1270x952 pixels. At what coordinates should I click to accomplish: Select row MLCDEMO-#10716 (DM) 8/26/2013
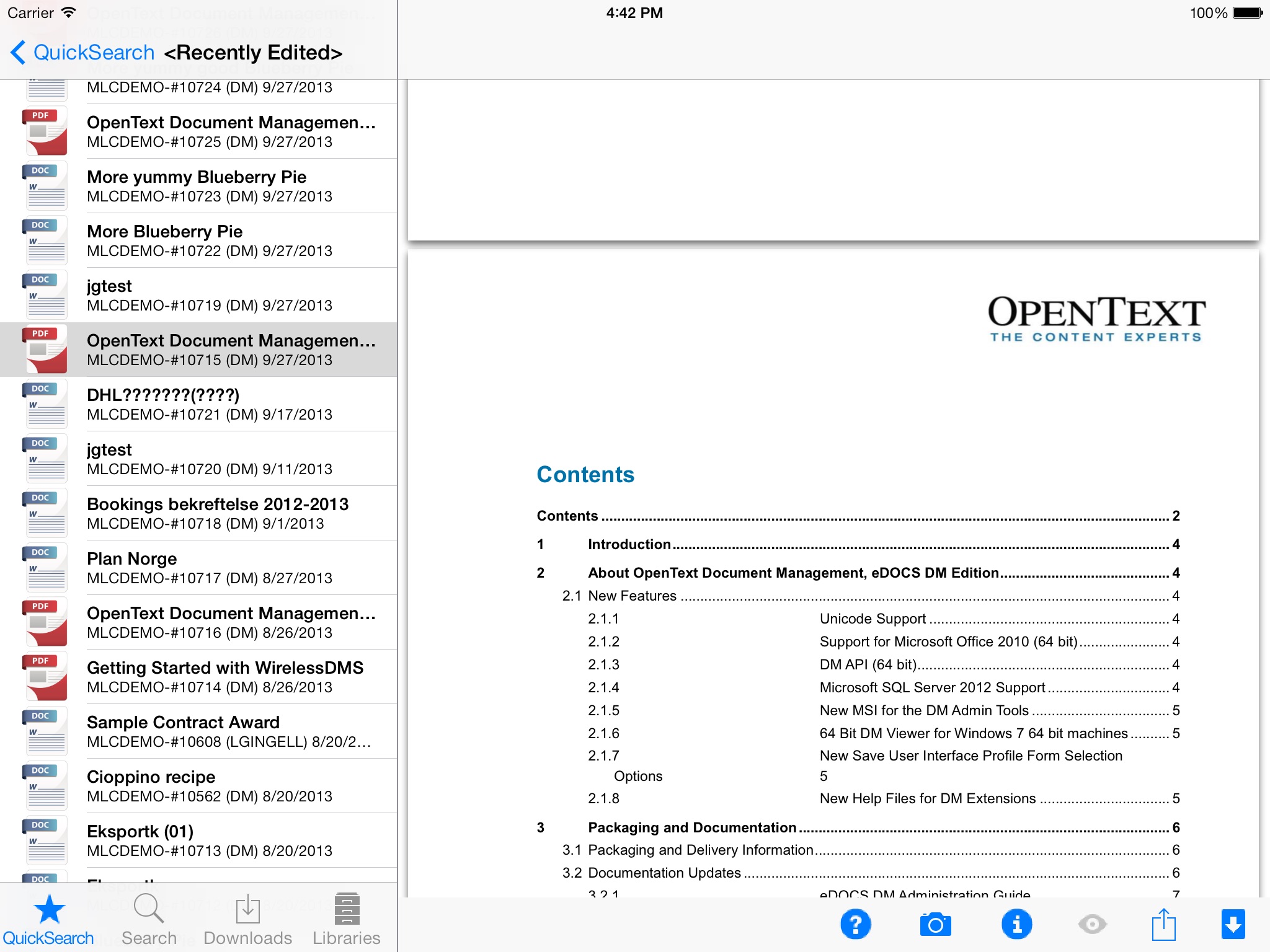[x=198, y=622]
